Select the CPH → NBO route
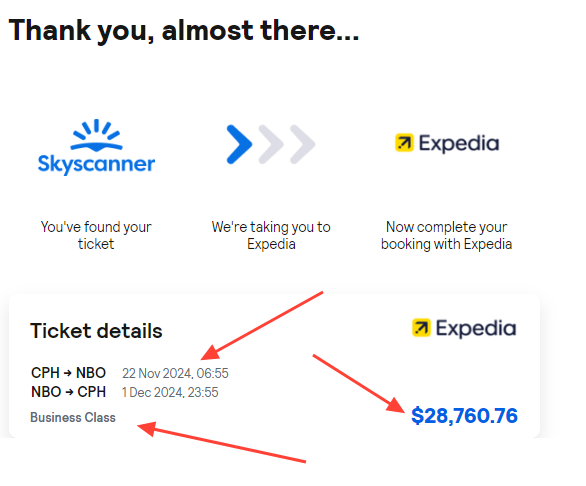The image size is (586, 486). 68,373
